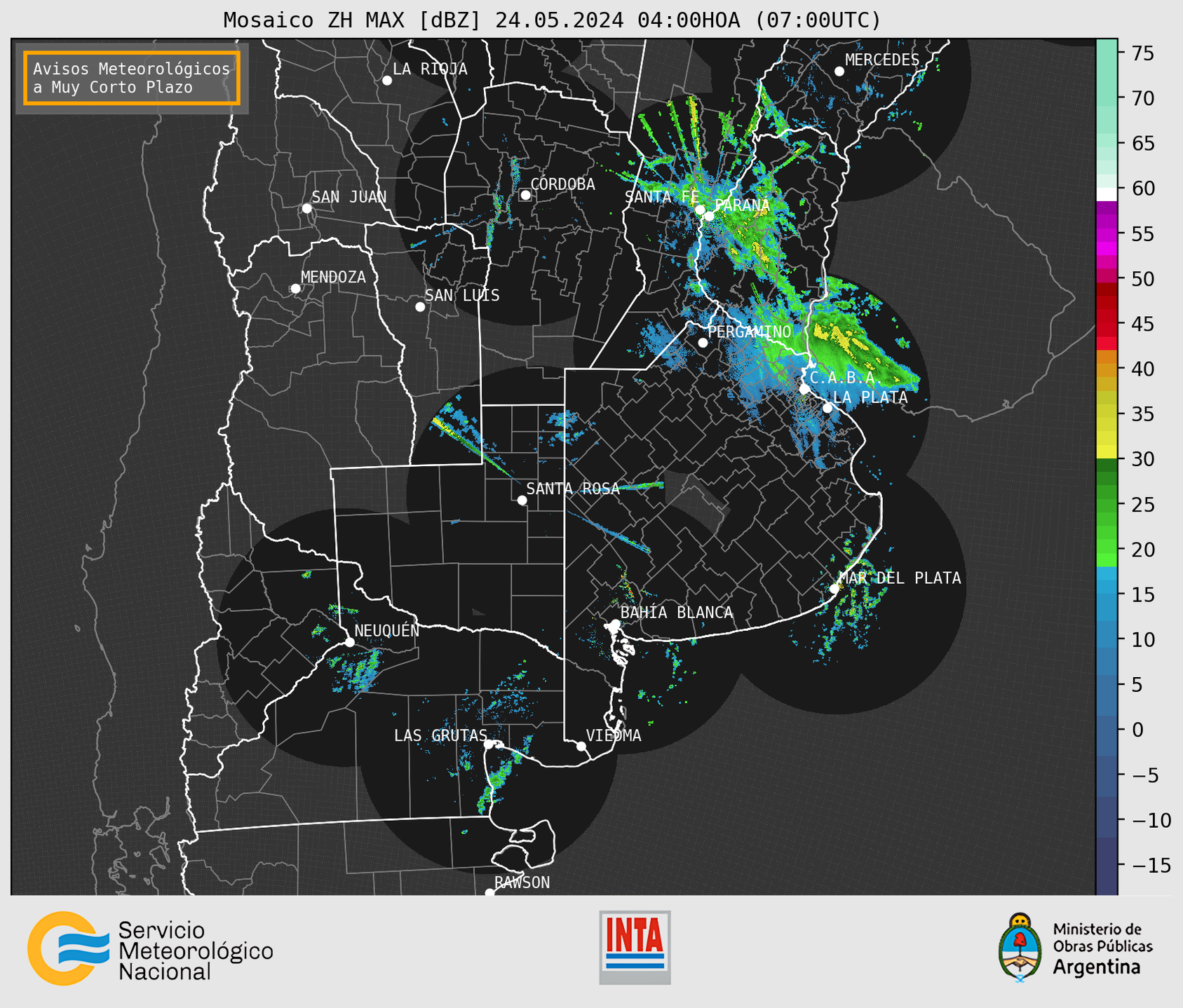The width and height of the screenshot is (1183, 1008).
Task: Click the 60 value on the color scale
Action: coord(1143,189)
